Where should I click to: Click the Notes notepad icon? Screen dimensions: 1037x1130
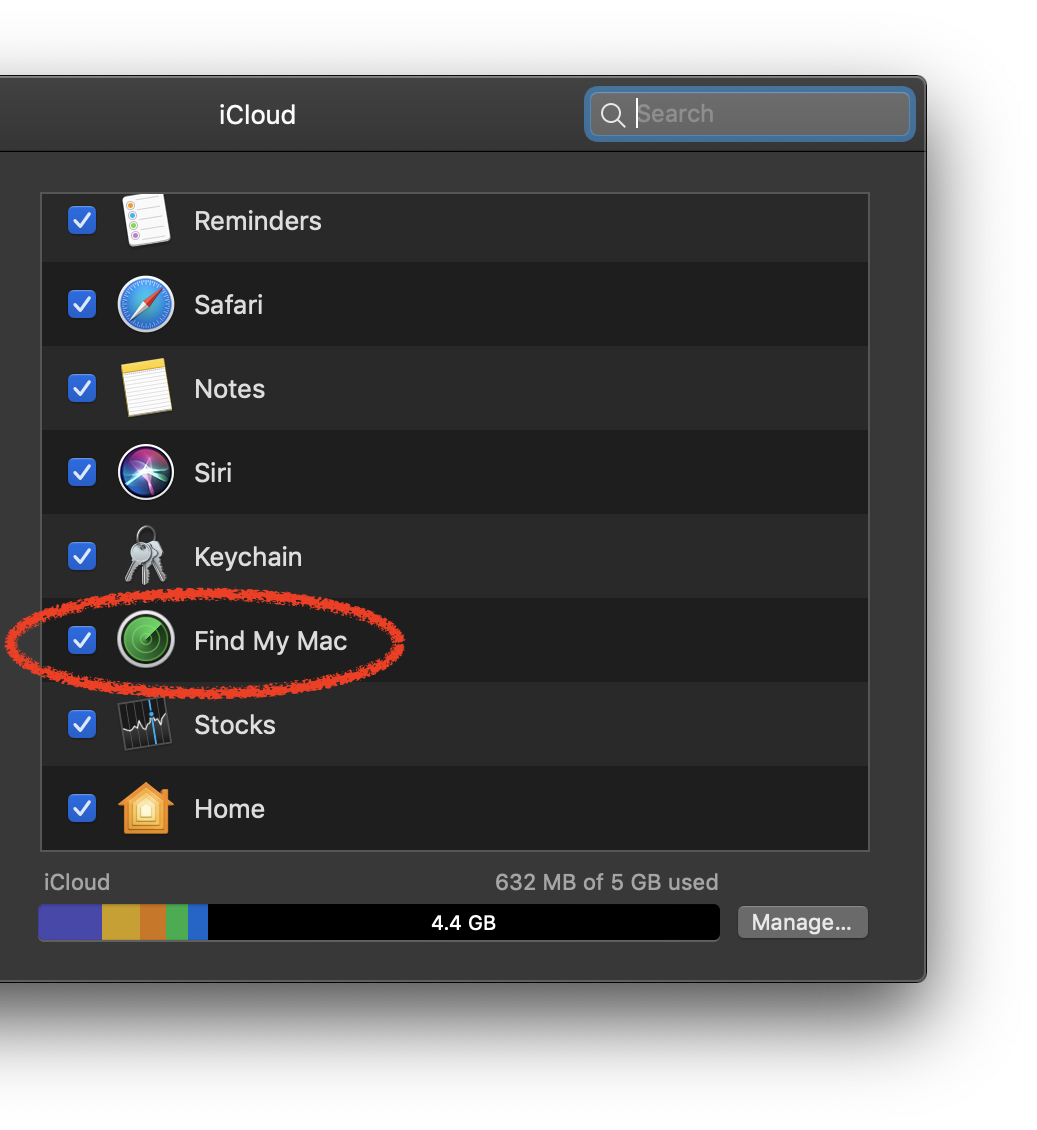(146, 388)
